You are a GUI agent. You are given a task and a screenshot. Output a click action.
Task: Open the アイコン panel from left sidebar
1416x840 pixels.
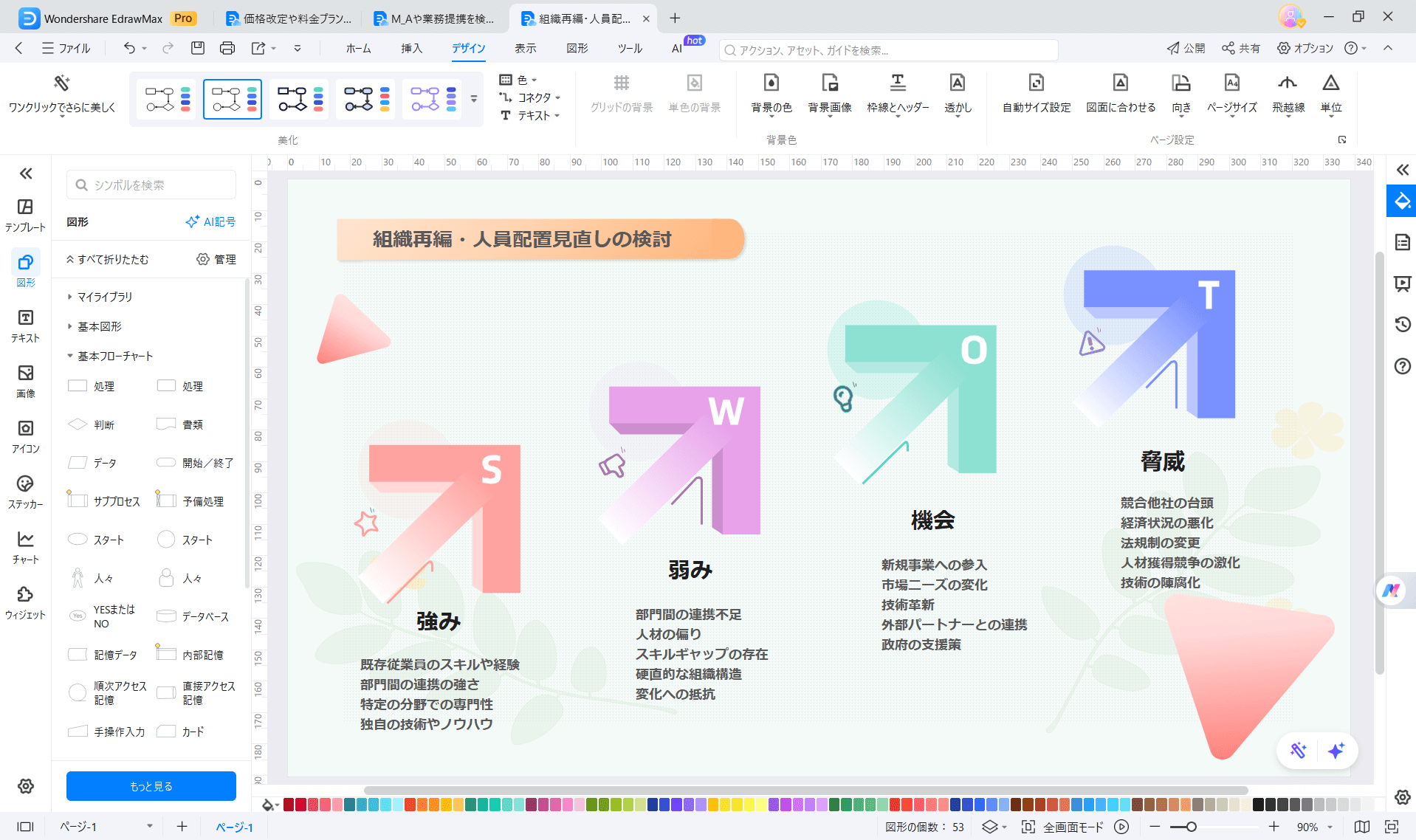(x=25, y=434)
